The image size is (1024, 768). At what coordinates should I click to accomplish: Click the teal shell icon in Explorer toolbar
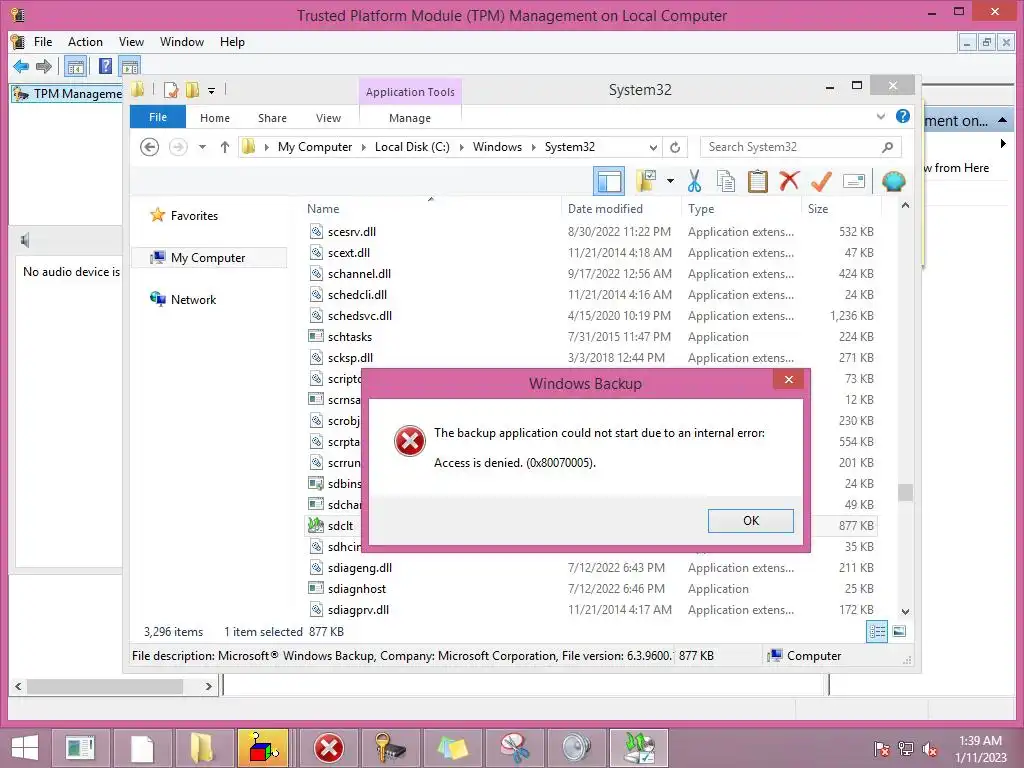pyautogui.click(x=893, y=181)
